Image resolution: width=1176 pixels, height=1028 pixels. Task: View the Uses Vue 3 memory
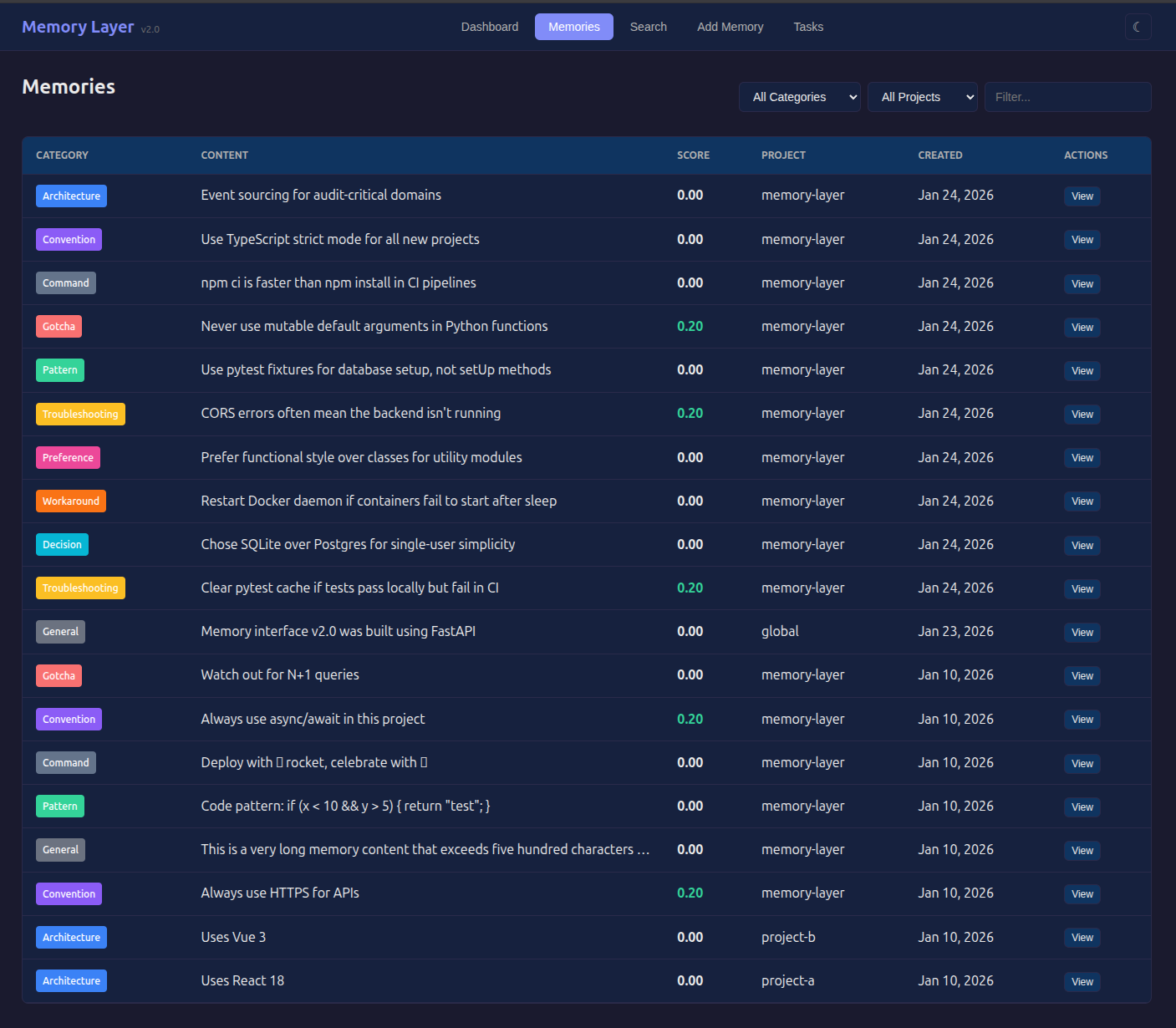tap(1082, 938)
